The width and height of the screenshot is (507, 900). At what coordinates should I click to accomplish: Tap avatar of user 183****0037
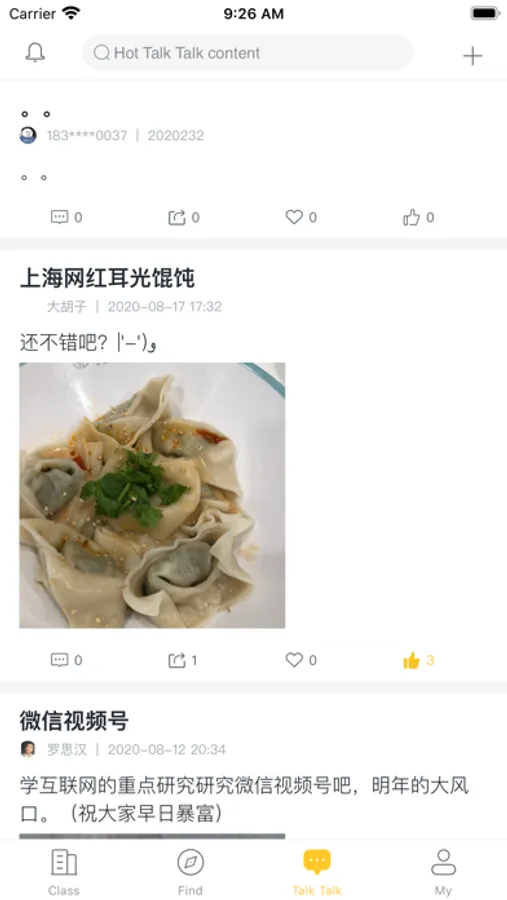coord(28,135)
